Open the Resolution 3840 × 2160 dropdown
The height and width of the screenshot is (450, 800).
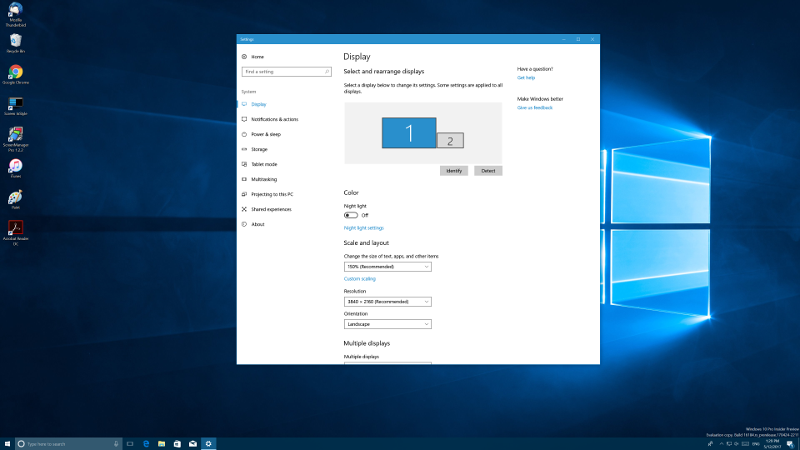tap(387, 302)
